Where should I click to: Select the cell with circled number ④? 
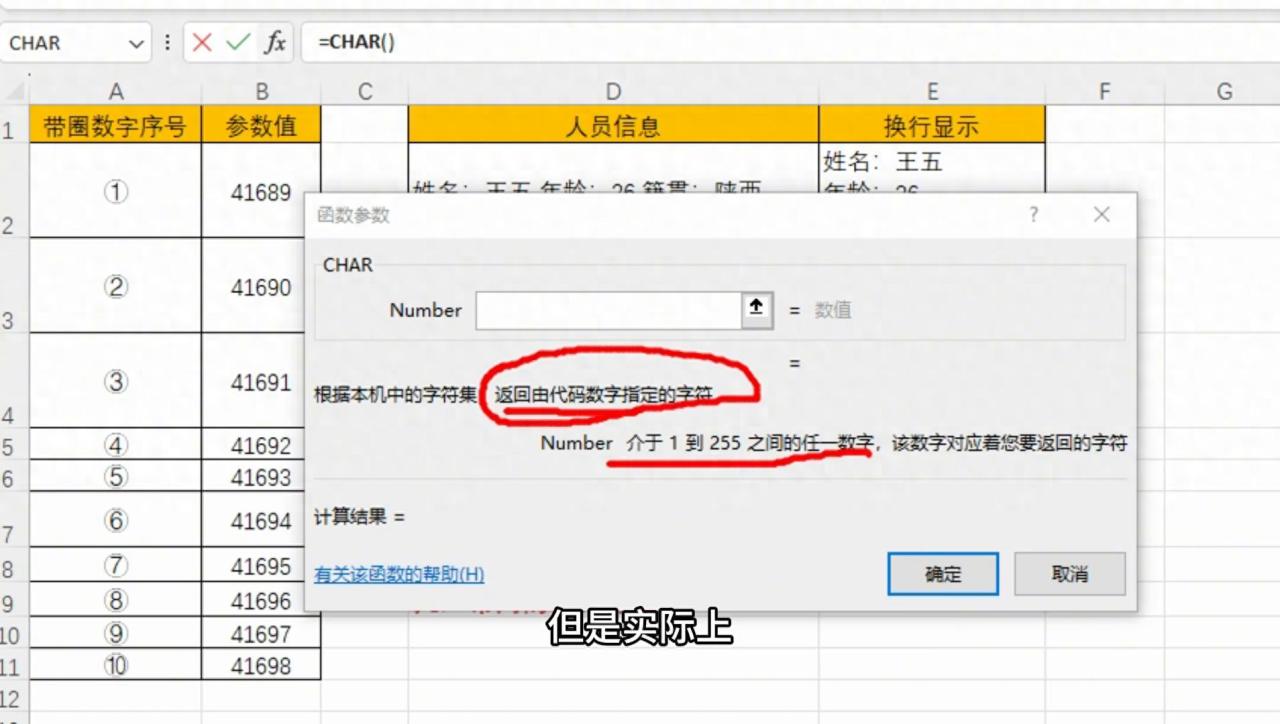pos(116,445)
